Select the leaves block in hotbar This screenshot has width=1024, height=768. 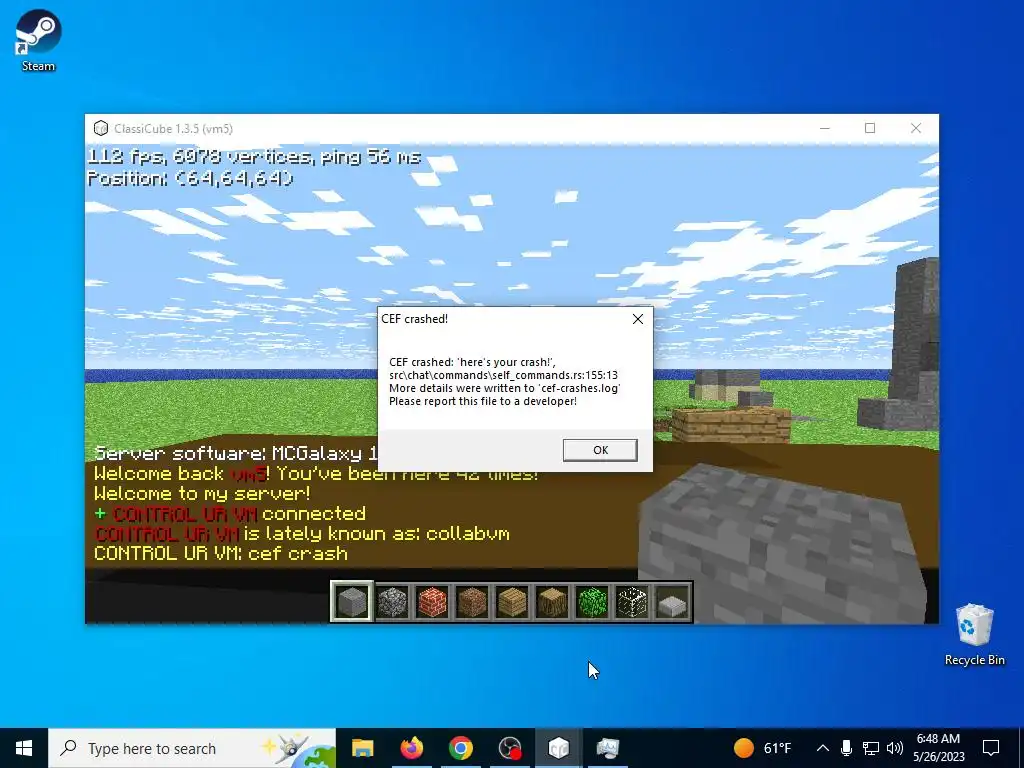point(592,601)
